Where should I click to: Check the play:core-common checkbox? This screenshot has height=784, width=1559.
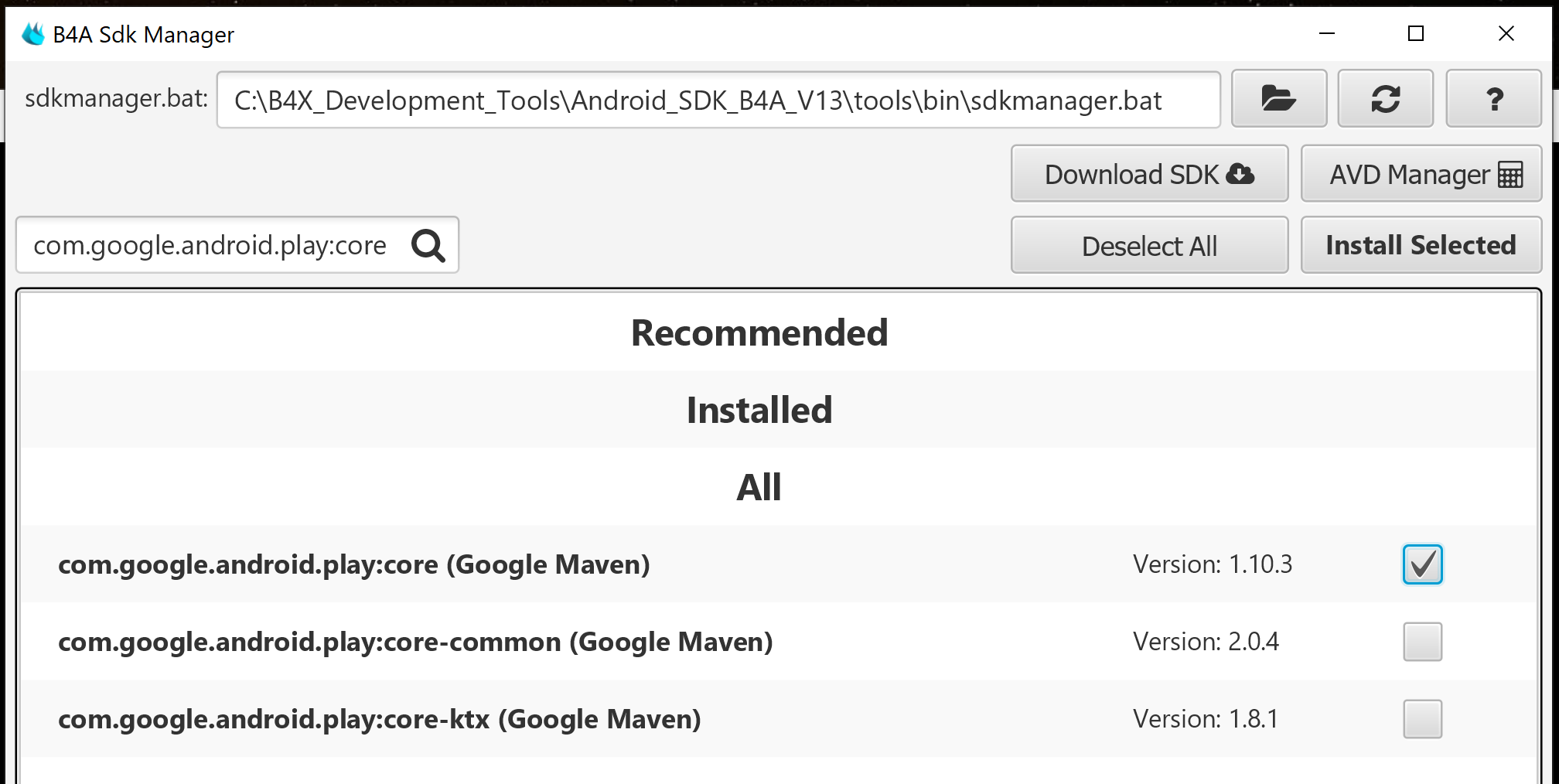(1422, 642)
